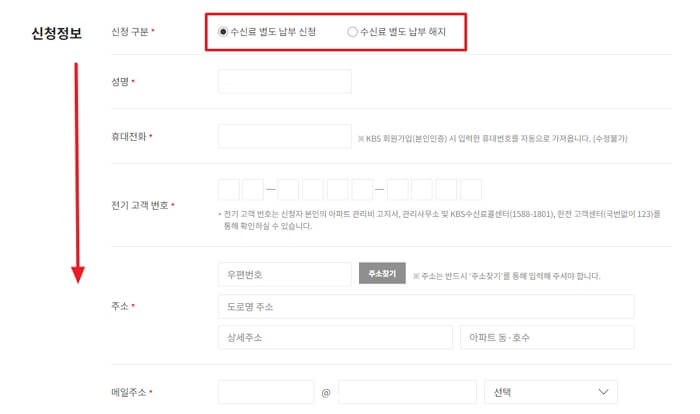Screen dimensions: 700x414
Task: Click the 성명 name input field
Action: pyautogui.click(x=285, y=81)
